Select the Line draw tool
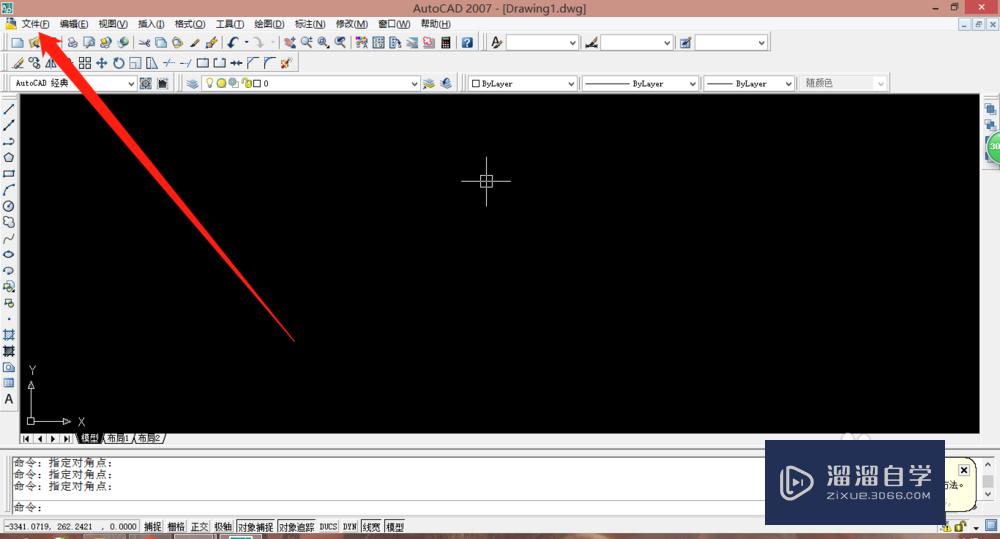1000x539 pixels. pyautogui.click(x=9, y=110)
